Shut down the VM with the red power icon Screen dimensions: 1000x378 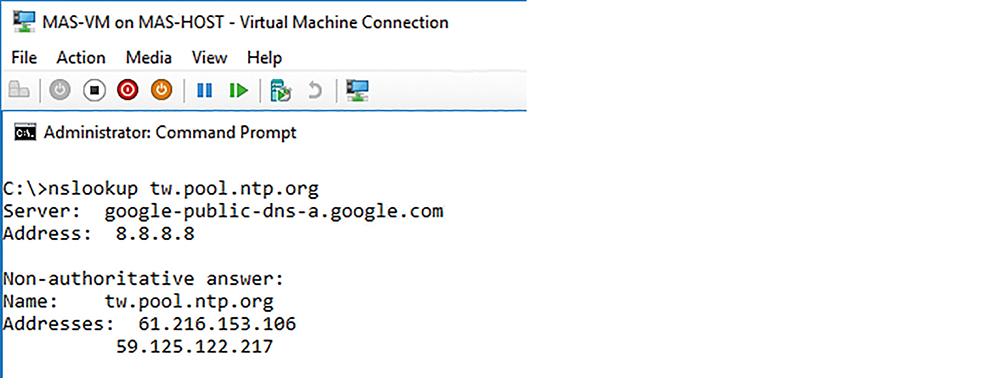[x=128, y=91]
